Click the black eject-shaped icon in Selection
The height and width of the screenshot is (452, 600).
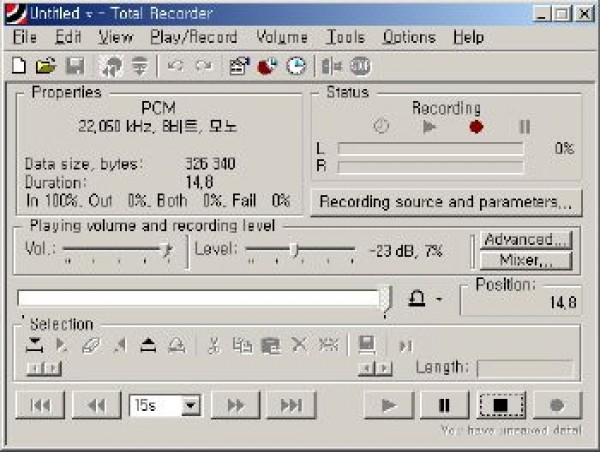(148, 345)
